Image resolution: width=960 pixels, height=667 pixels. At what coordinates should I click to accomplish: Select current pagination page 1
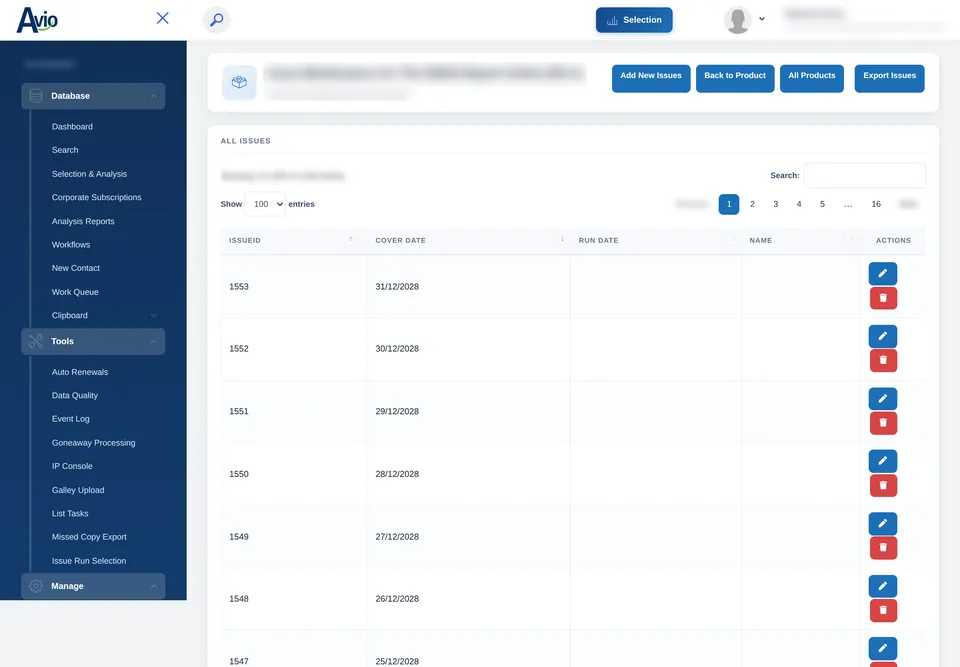(729, 204)
